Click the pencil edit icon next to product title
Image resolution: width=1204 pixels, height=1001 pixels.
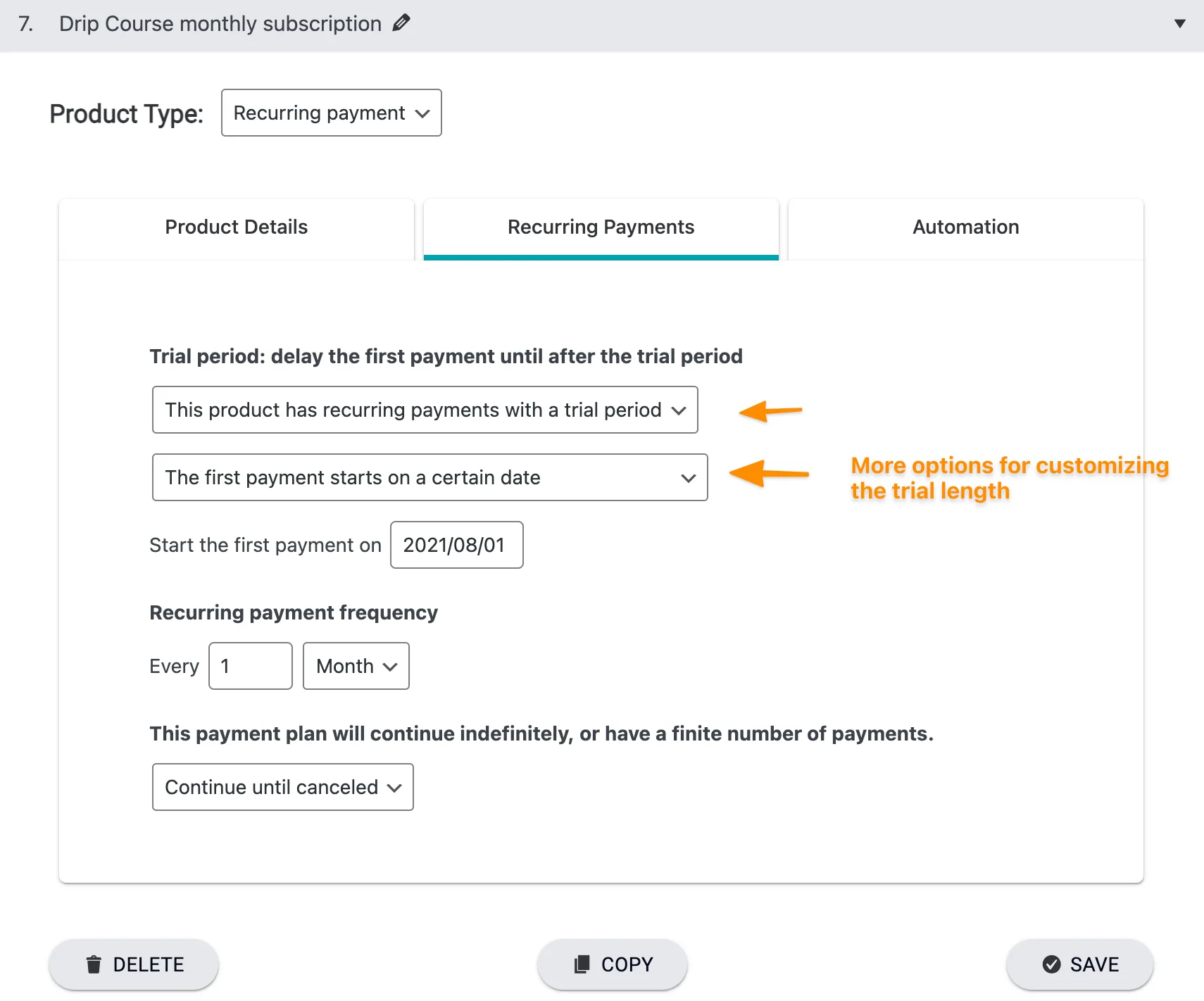[x=401, y=23]
